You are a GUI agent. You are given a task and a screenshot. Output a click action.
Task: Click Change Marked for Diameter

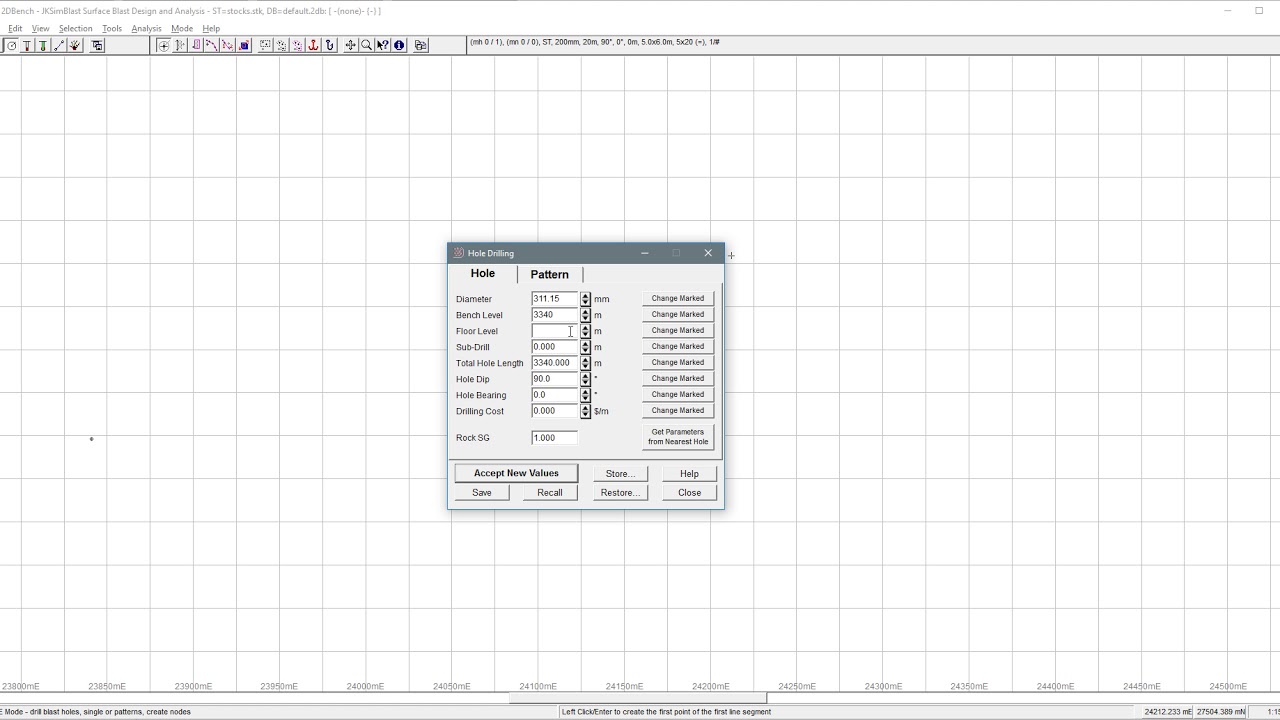coord(678,298)
